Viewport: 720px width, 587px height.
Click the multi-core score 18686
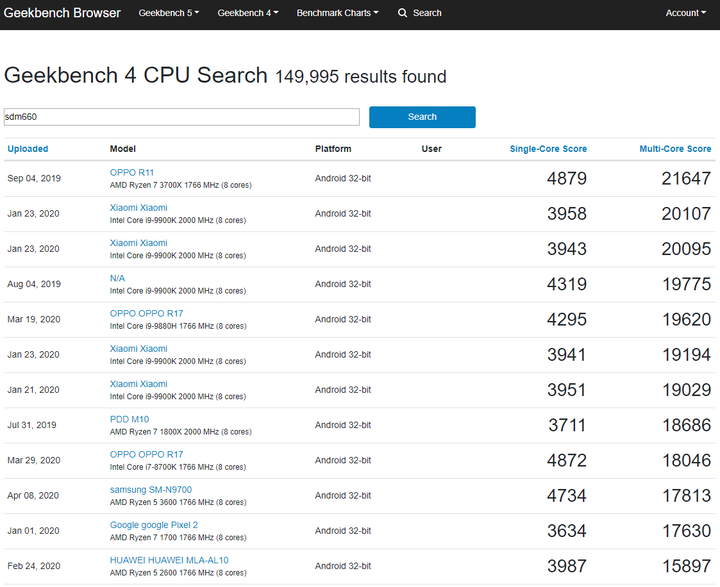[686, 425]
